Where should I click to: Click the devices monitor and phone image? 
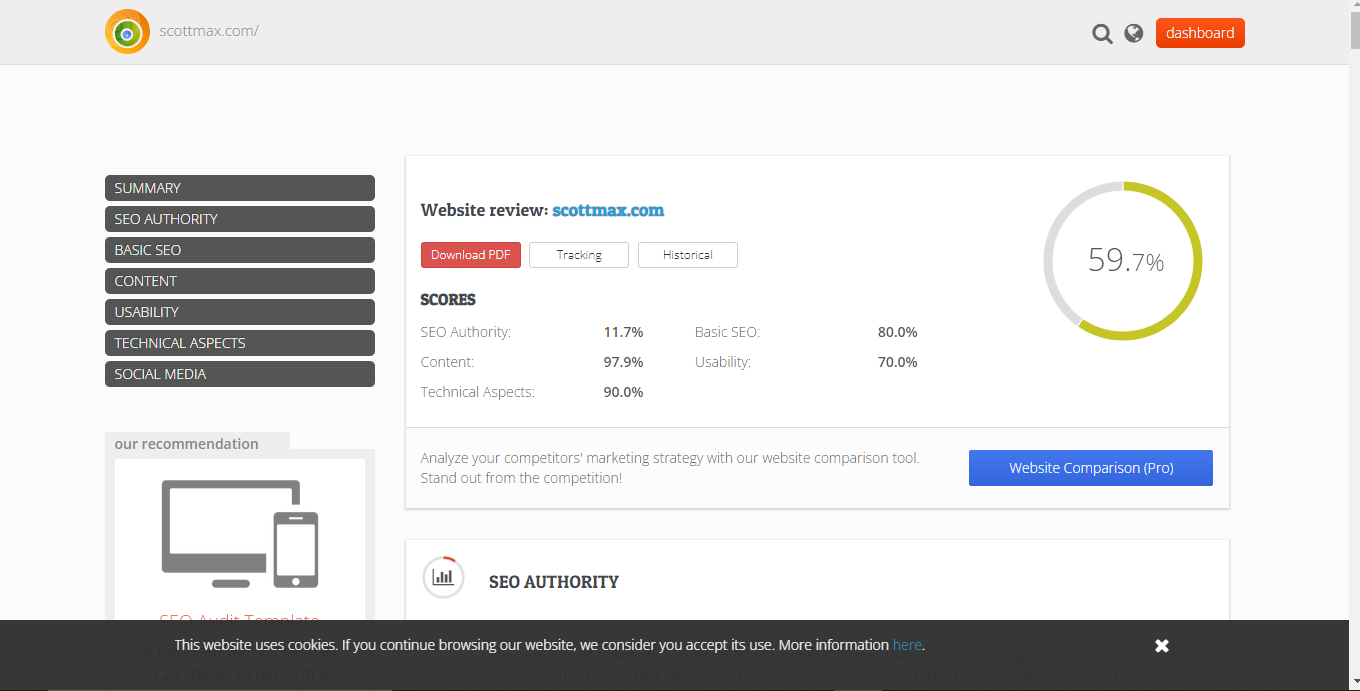point(240,534)
